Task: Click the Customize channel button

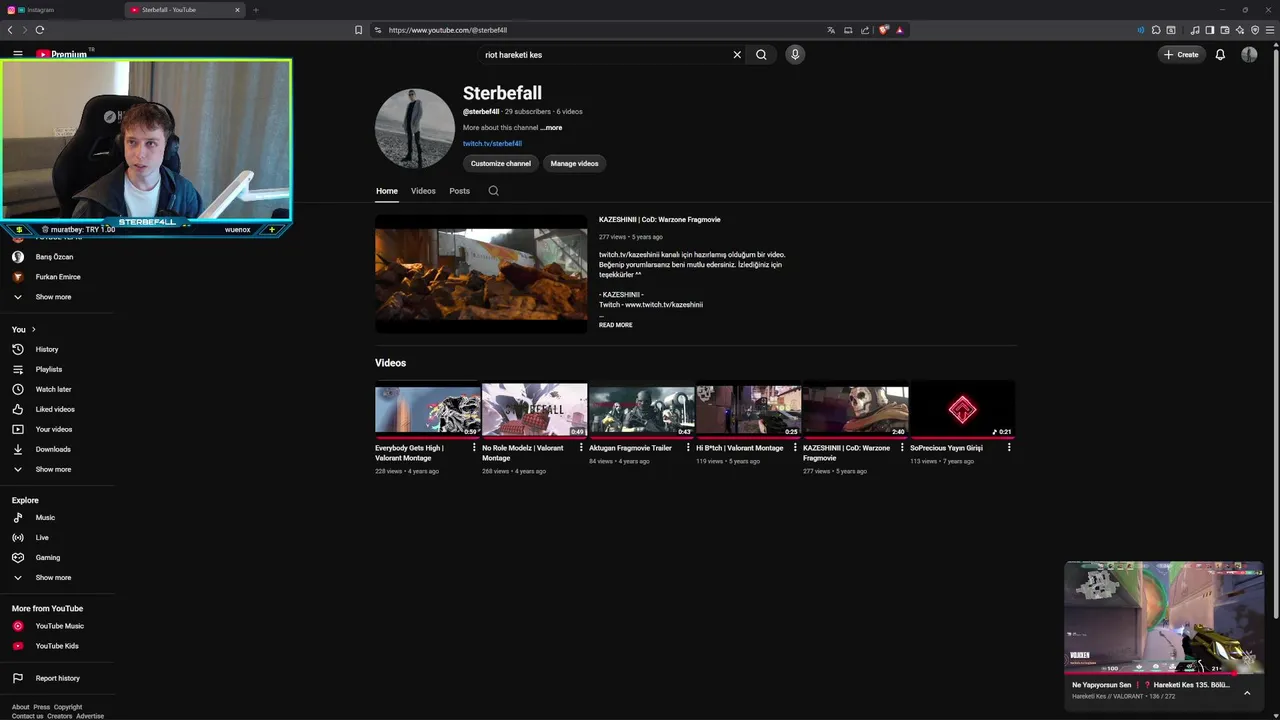Action: (x=501, y=163)
